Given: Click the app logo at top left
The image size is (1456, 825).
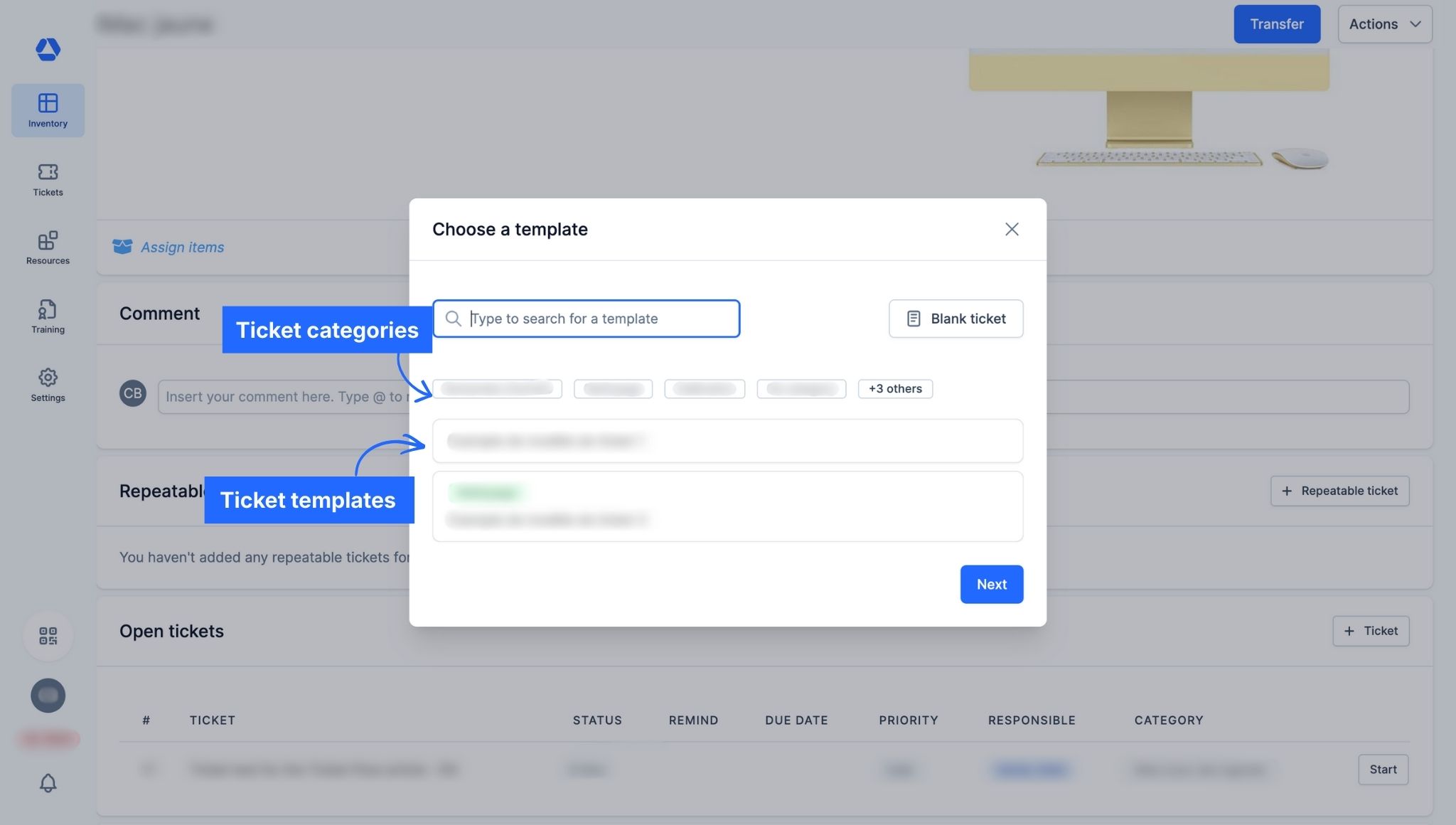Looking at the screenshot, I should pyautogui.click(x=48, y=49).
